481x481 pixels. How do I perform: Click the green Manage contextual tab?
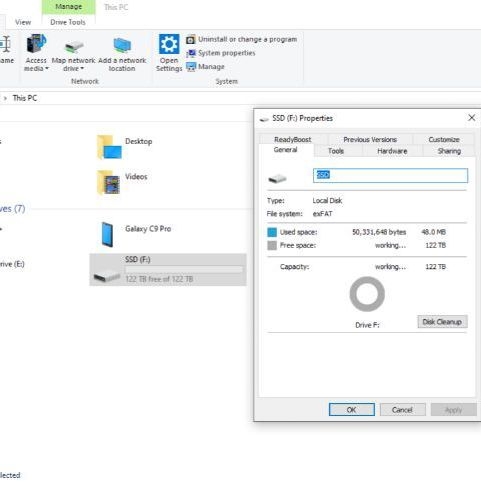tap(69, 7)
